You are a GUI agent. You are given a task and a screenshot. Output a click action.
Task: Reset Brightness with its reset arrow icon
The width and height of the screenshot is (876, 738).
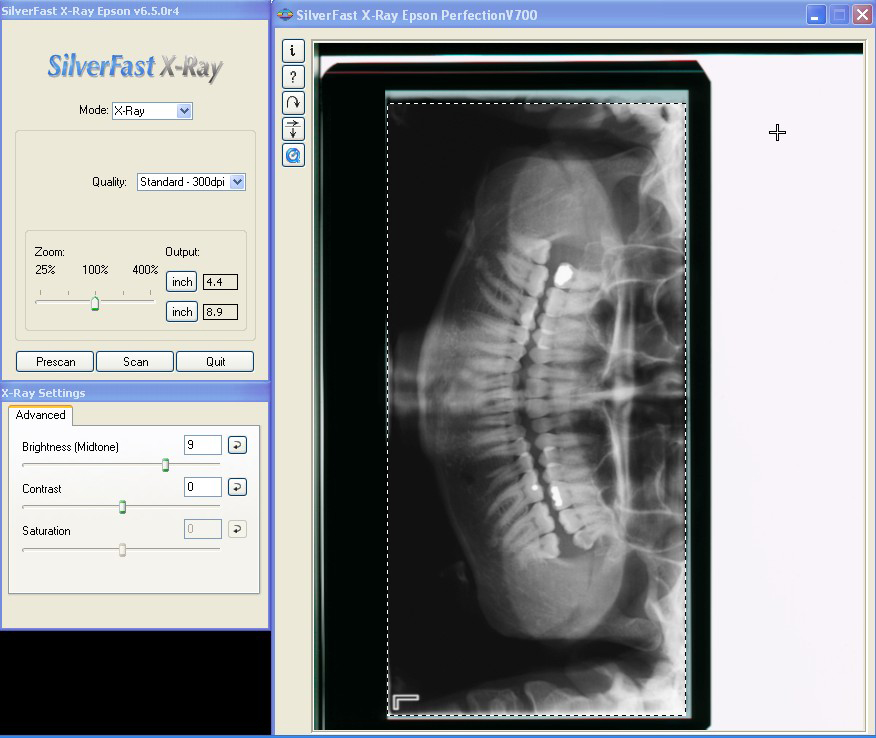click(x=237, y=445)
